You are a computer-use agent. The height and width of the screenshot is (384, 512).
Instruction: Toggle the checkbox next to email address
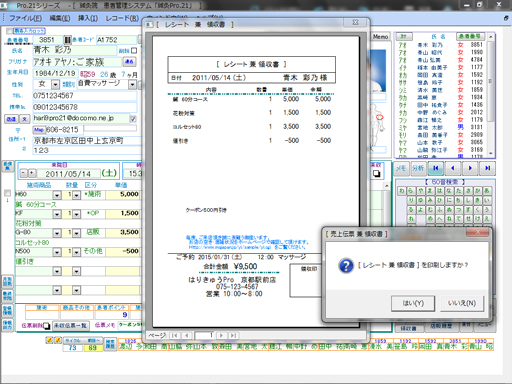(133, 118)
